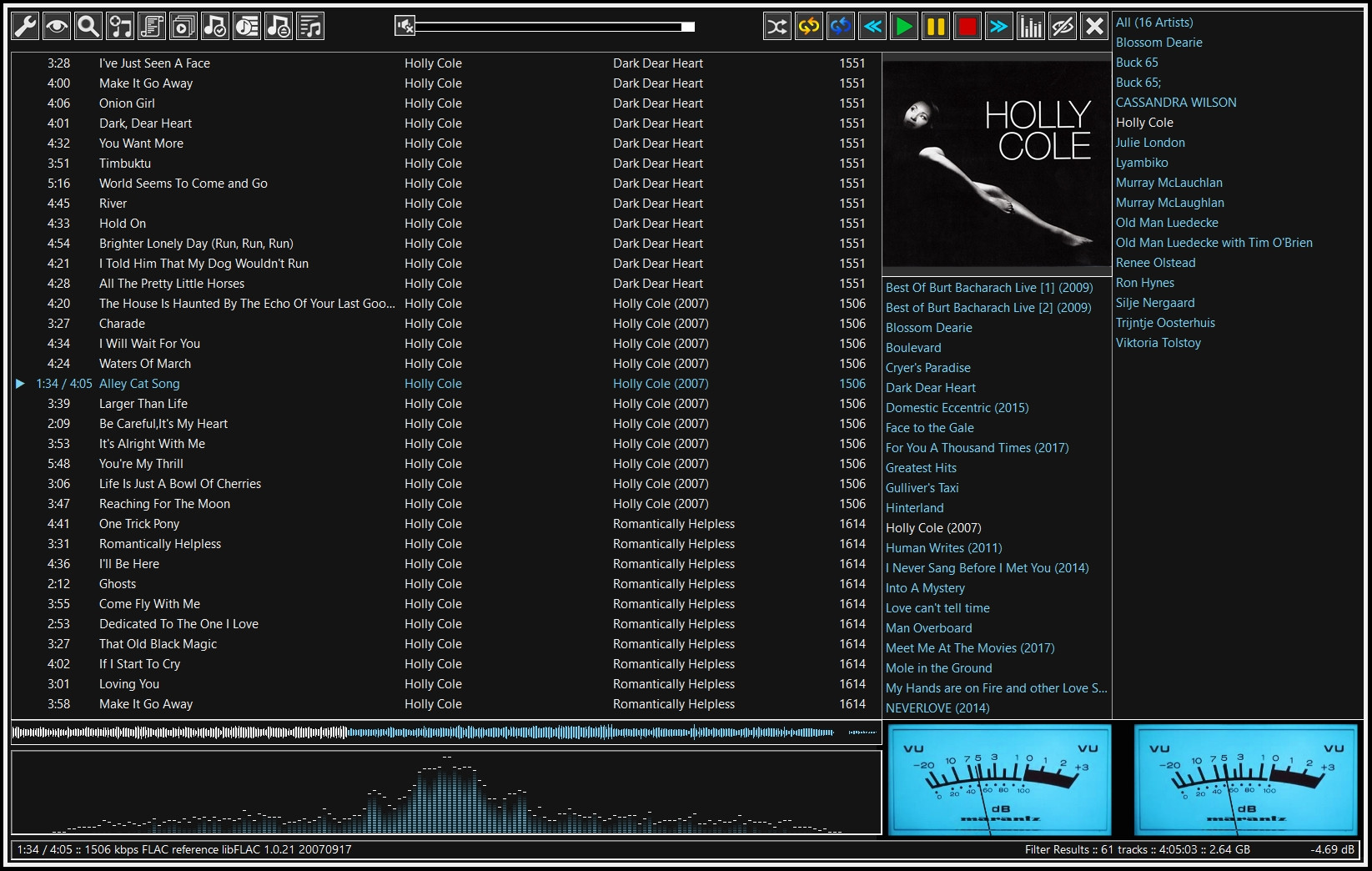Filter by artist CASSANDRA WILSON
The width and height of the screenshot is (1372, 871).
1176,103
